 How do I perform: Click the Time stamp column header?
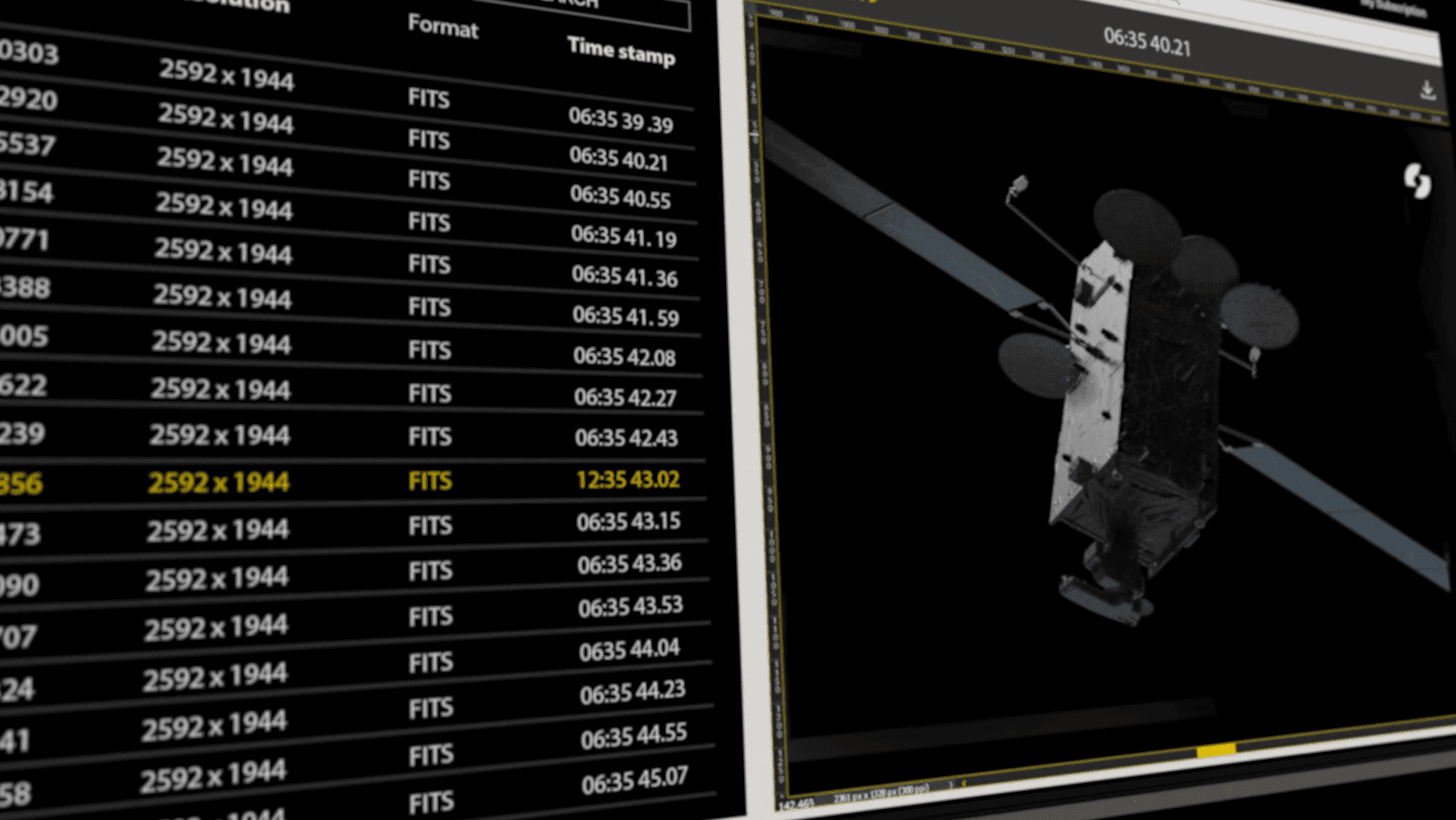click(621, 51)
